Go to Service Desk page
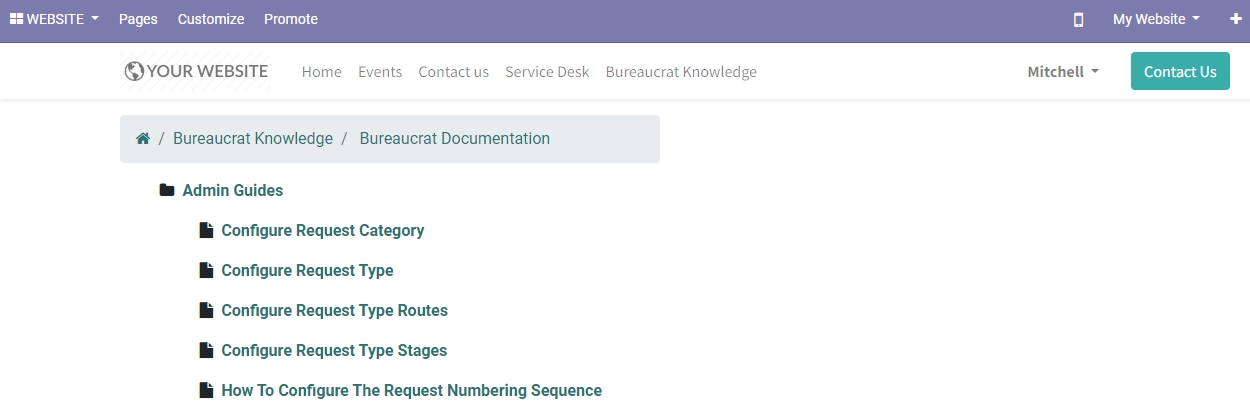1250x412 pixels. [x=547, y=72]
